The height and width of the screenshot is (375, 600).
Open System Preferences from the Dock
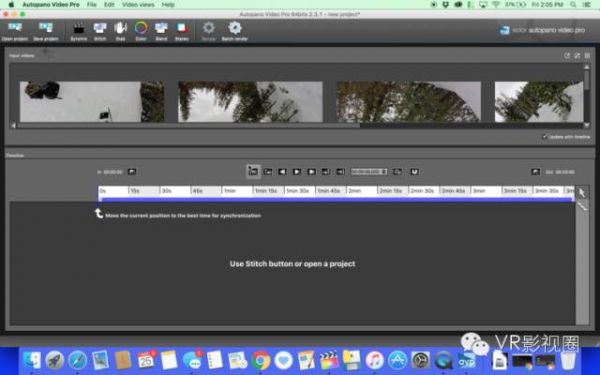pos(421,360)
